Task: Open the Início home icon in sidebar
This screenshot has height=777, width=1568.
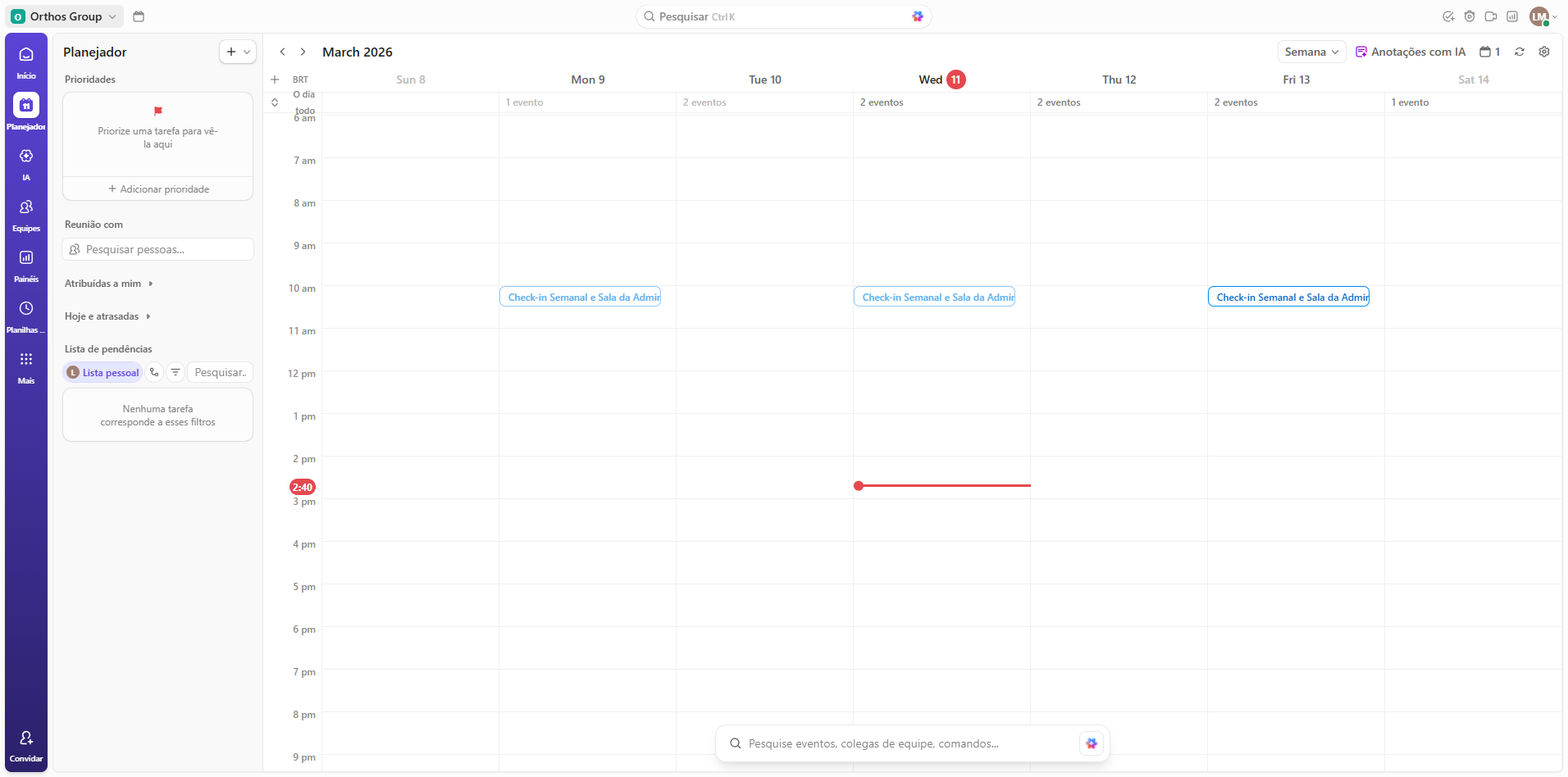Action: [26, 55]
